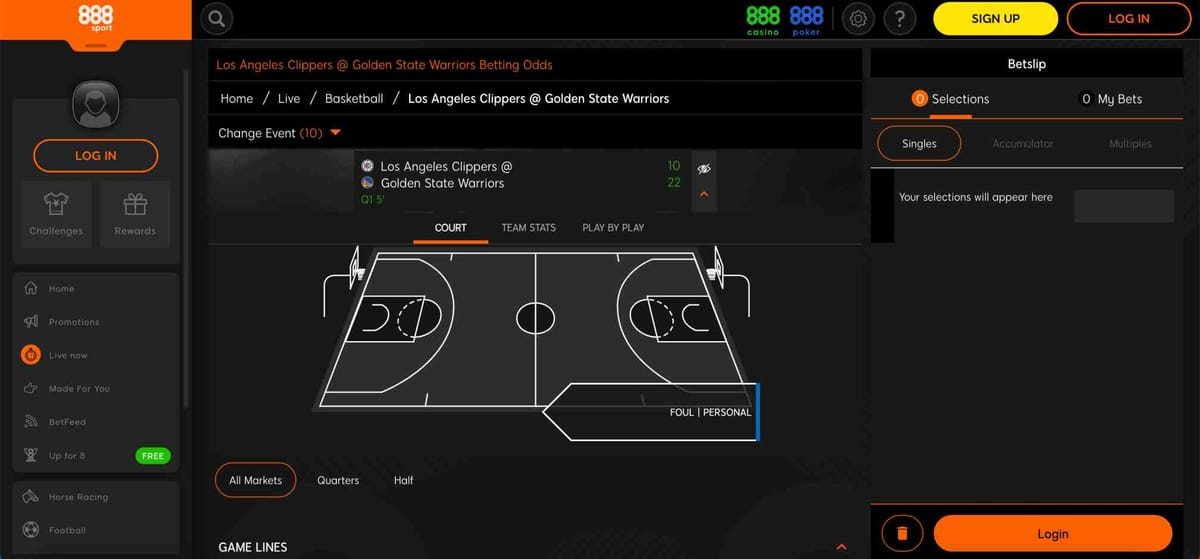Switch to PLAY BY PLAY tab

tap(613, 228)
